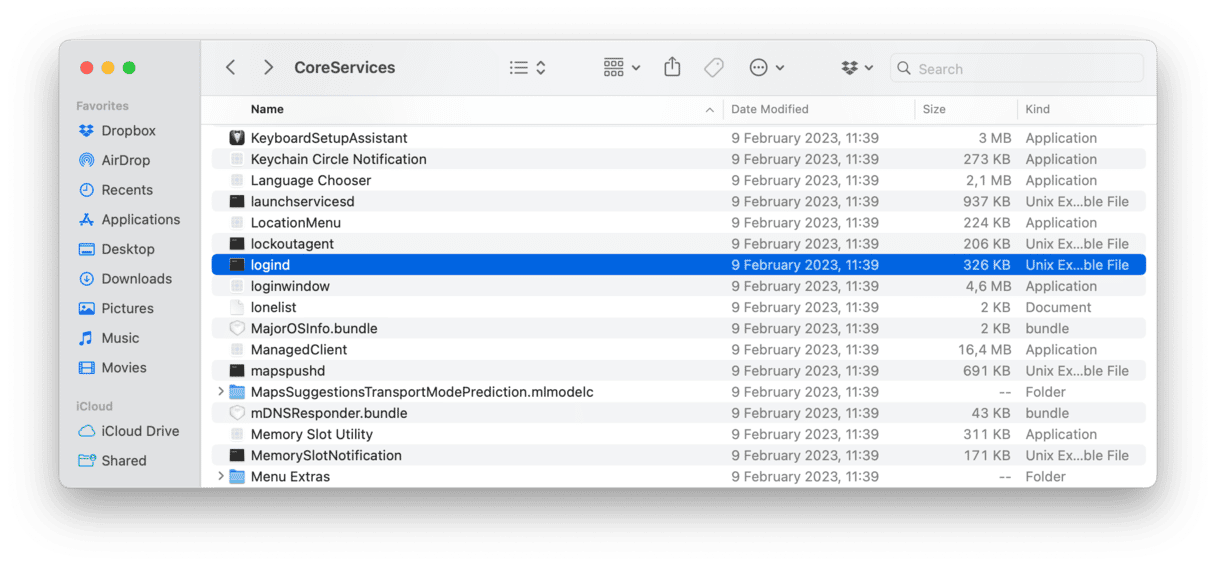
Task: Click the 937 KB size cell
Action: coord(988,202)
